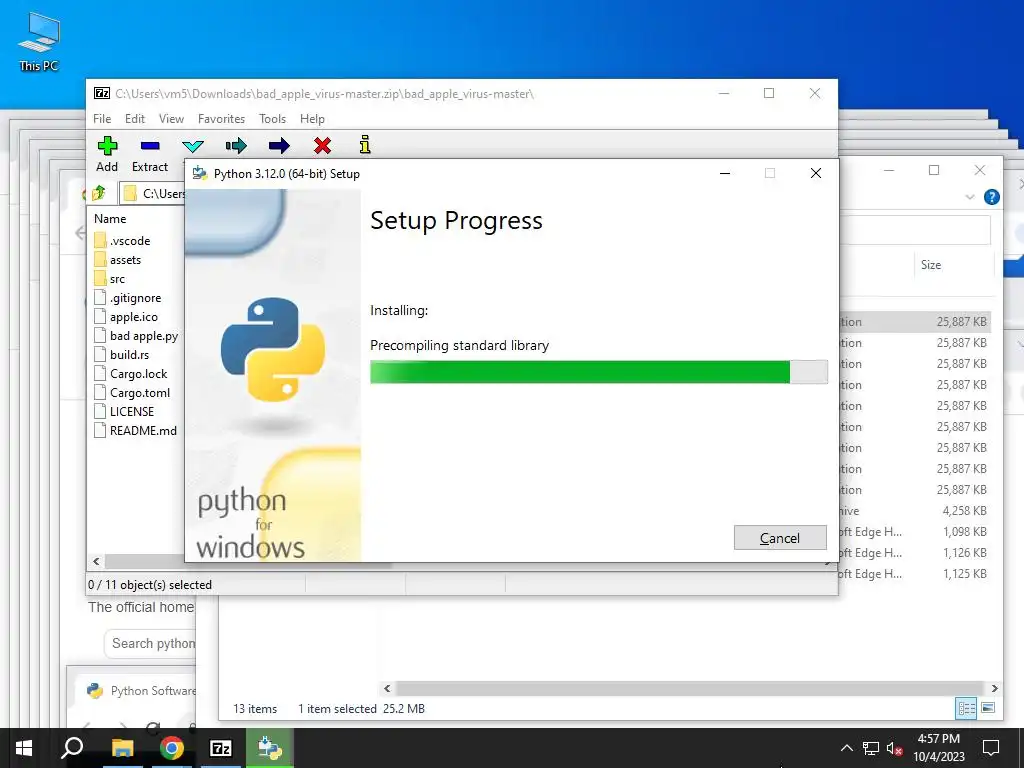Switch Explorer to details view icon
Image resolution: width=1024 pixels, height=768 pixels.
(x=966, y=709)
